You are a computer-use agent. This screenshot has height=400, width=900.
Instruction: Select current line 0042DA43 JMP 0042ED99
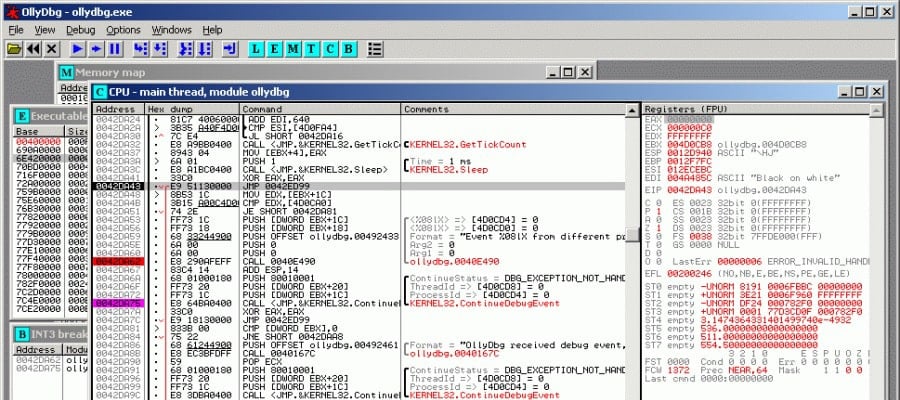359,186
